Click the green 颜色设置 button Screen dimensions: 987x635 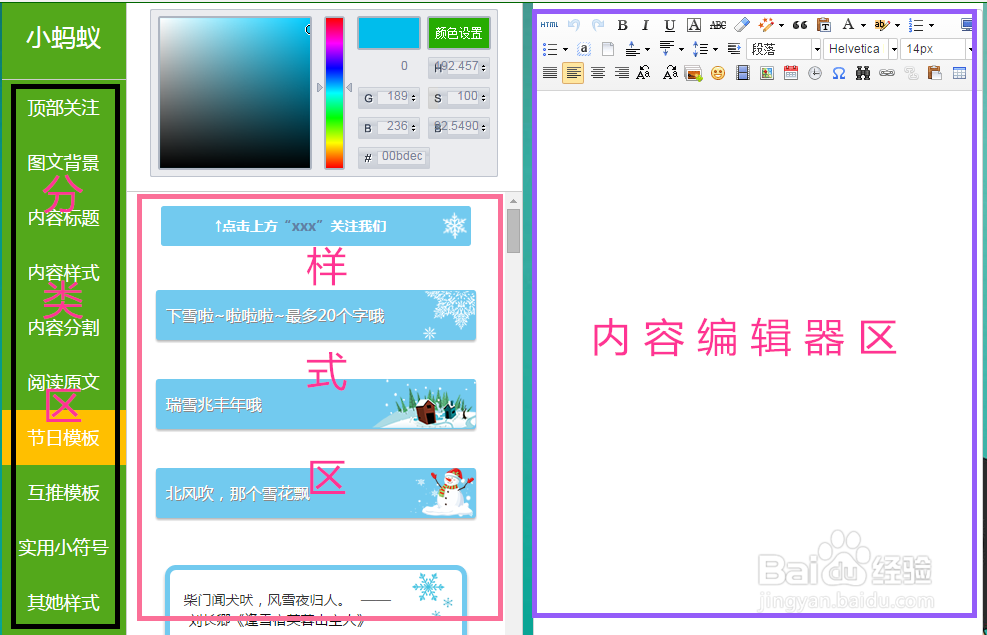tap(458, 32)
